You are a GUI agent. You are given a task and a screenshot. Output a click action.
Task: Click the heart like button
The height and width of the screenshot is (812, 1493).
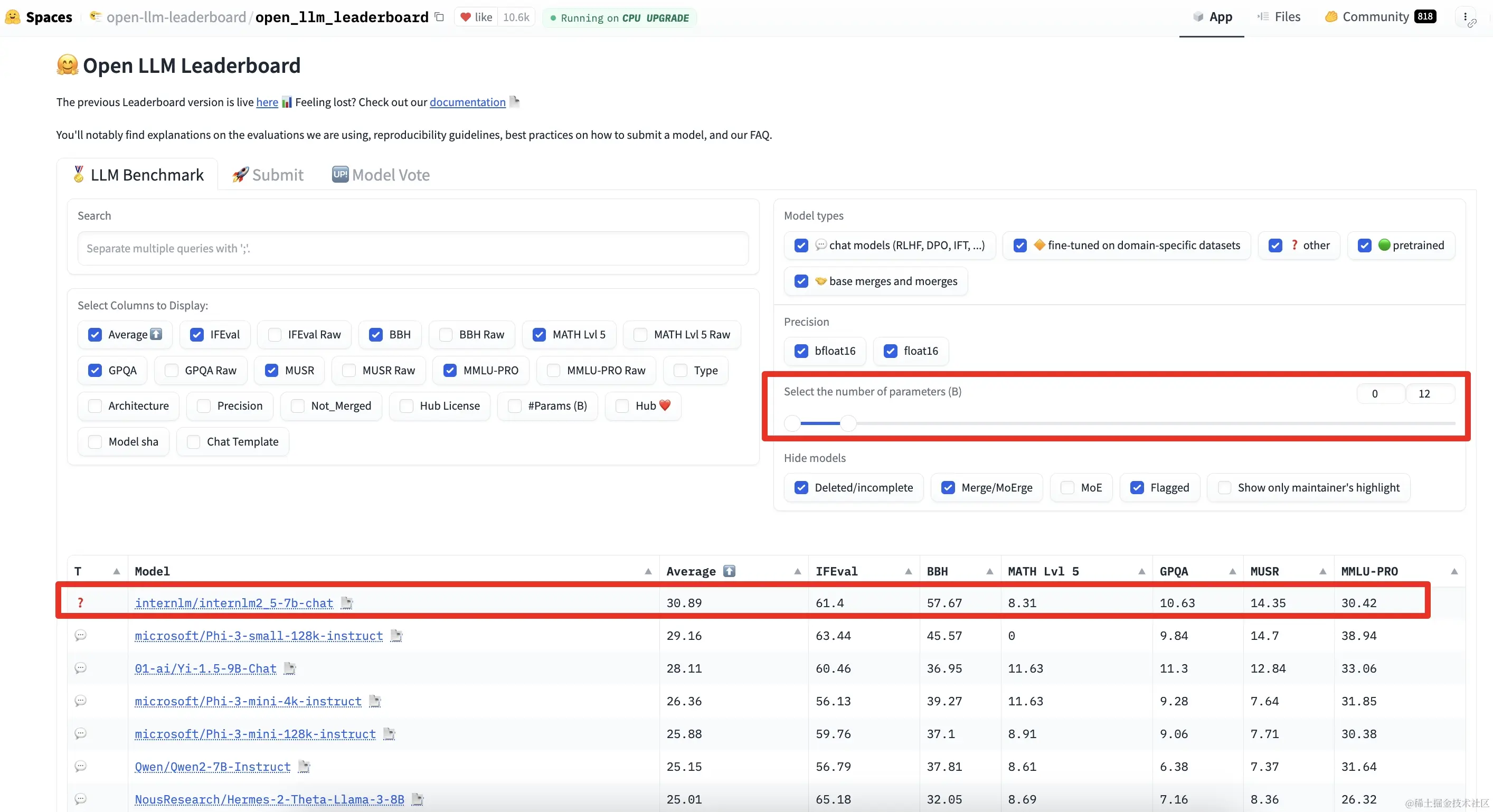[x=476, y=17]
